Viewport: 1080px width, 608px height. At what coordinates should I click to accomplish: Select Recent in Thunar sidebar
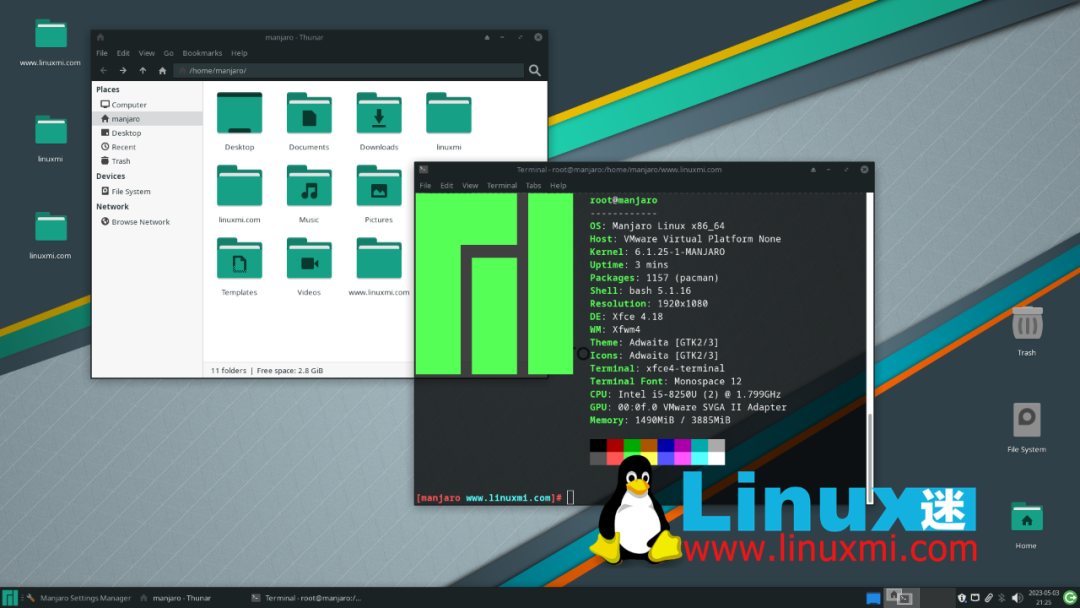click(x=147, y=147)
